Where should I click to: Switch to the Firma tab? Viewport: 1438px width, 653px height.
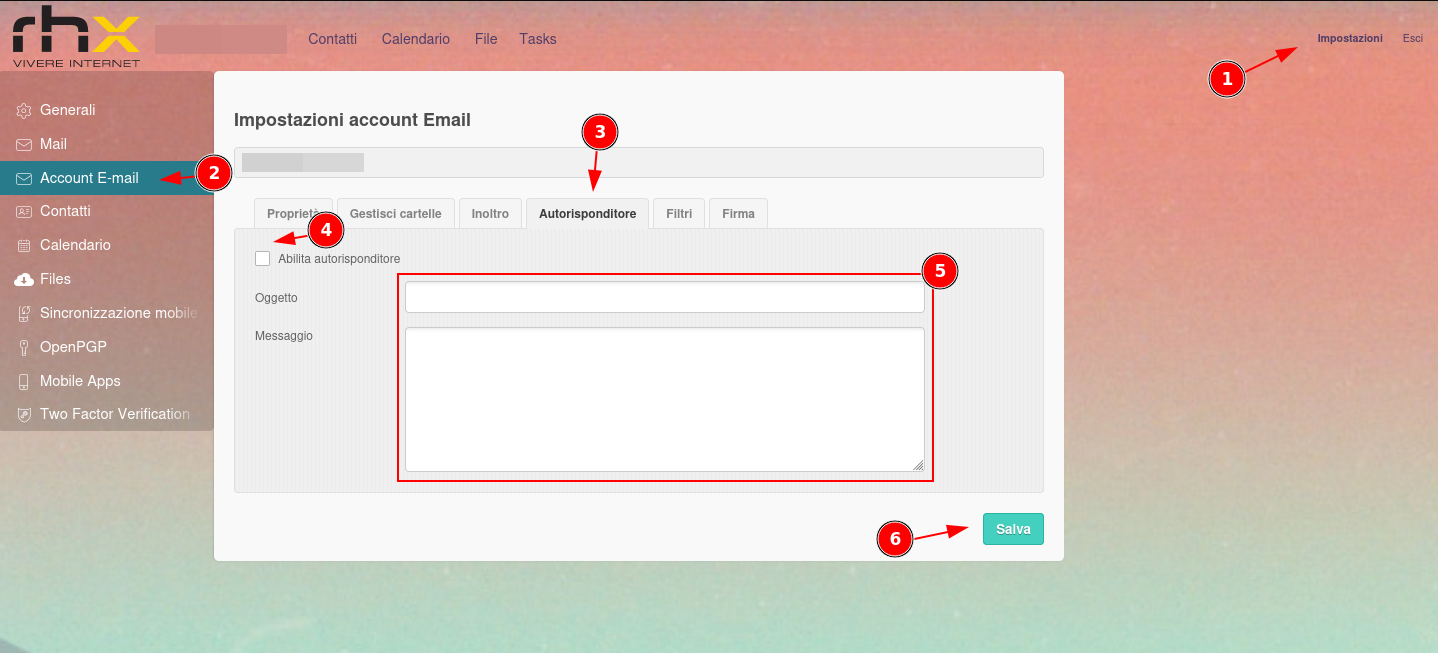click(x=738, y=214)
